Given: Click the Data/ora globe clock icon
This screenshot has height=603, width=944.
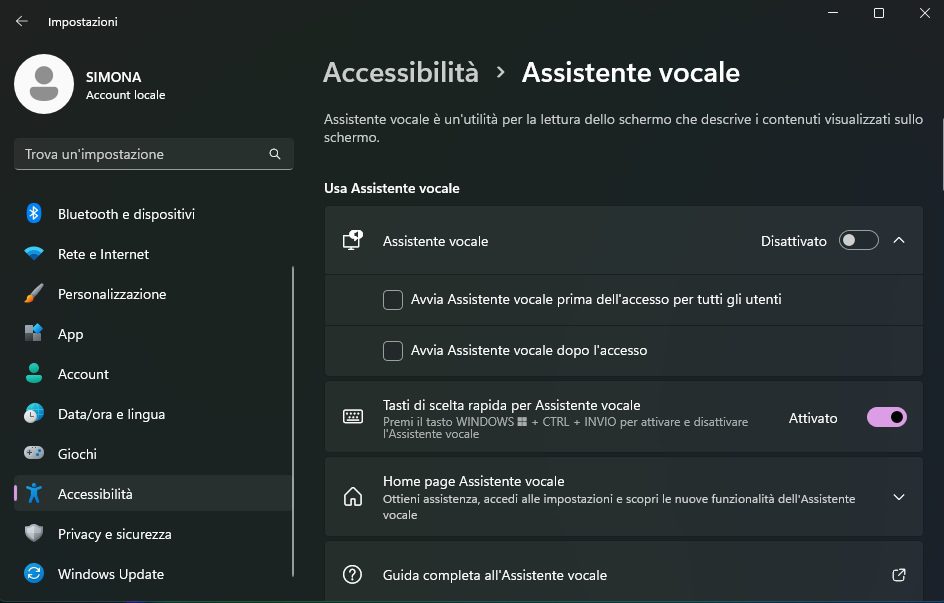Looking at the screenshot, I should pos(34,413).
